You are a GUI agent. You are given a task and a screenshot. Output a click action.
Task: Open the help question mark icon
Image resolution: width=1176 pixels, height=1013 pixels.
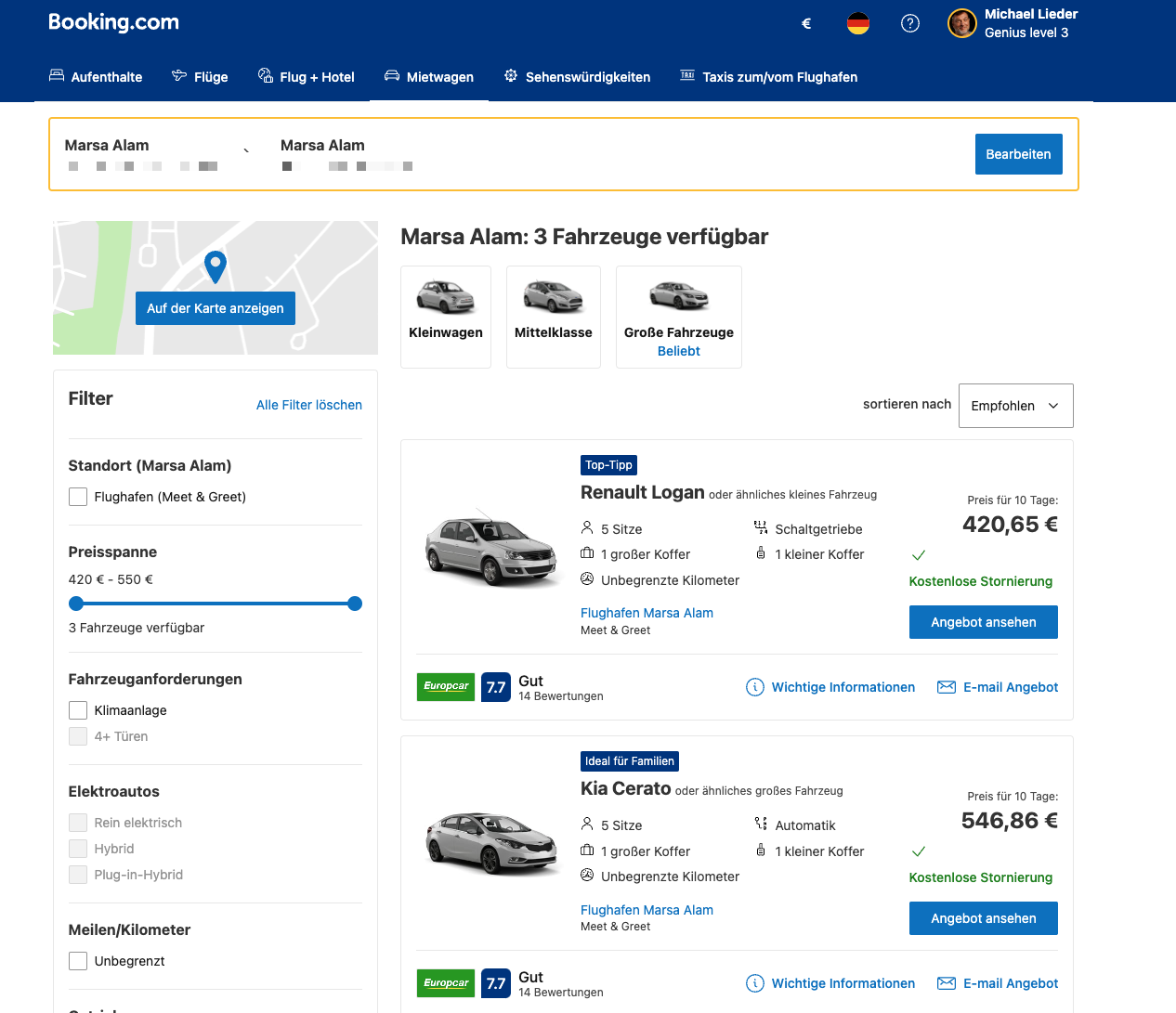(x=909, y=23)
